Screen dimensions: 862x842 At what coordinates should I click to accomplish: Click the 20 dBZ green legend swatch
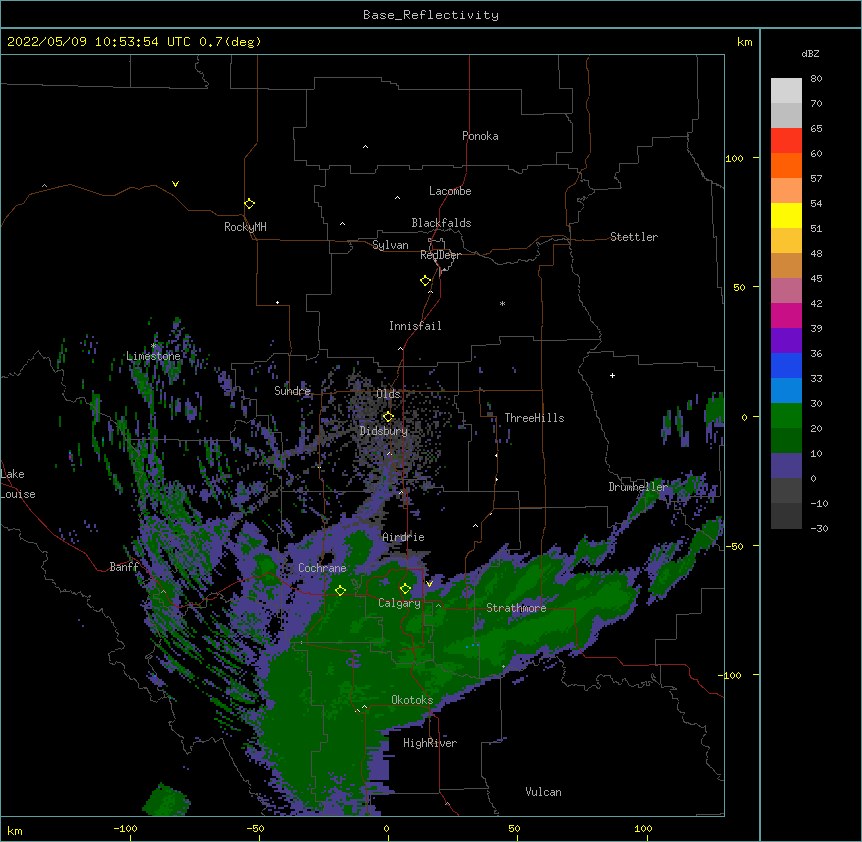coord(786,441)
